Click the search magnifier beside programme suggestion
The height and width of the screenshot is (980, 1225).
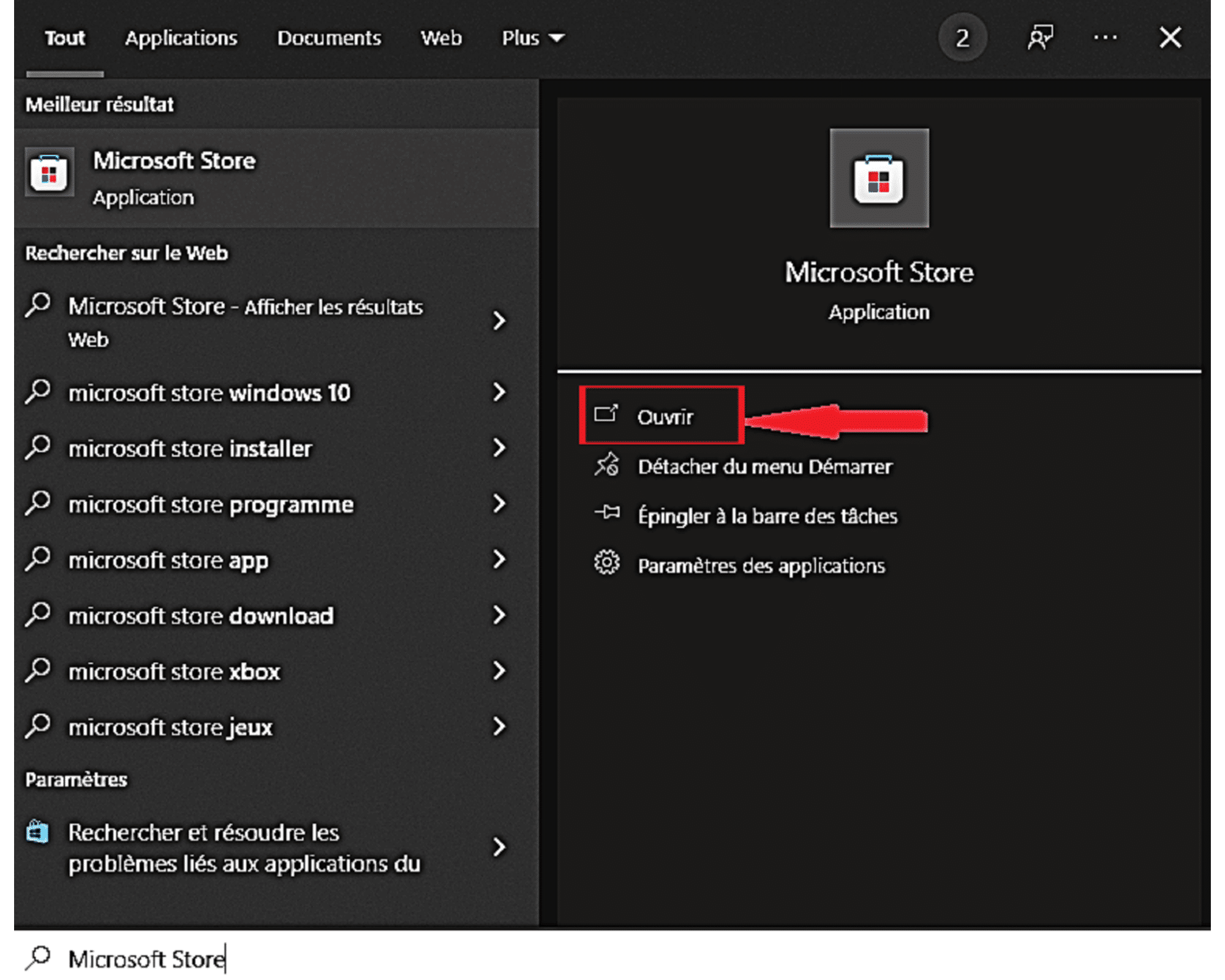pyautogui.click(x=38, y=503)
